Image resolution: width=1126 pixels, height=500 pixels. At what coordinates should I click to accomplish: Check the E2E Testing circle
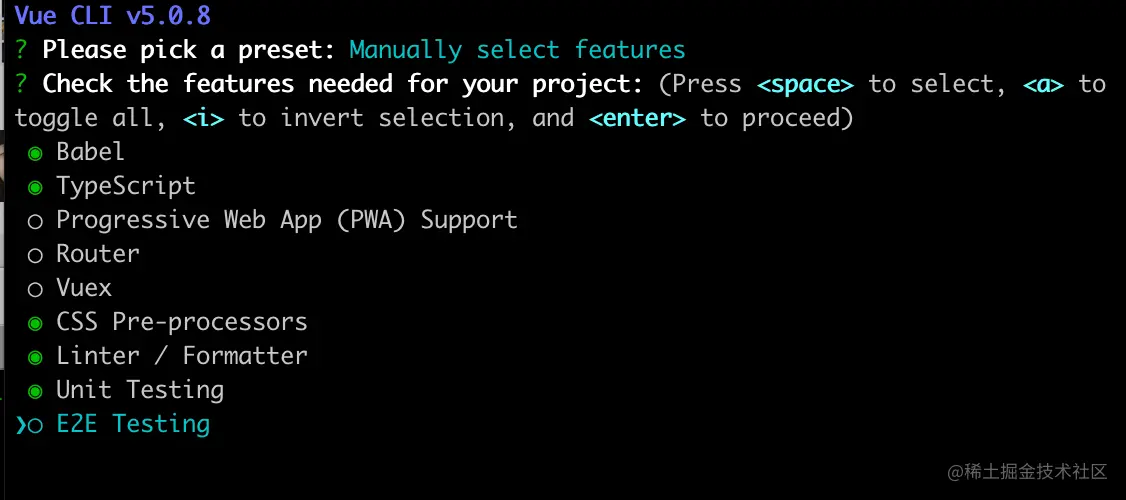coord(36,425)
